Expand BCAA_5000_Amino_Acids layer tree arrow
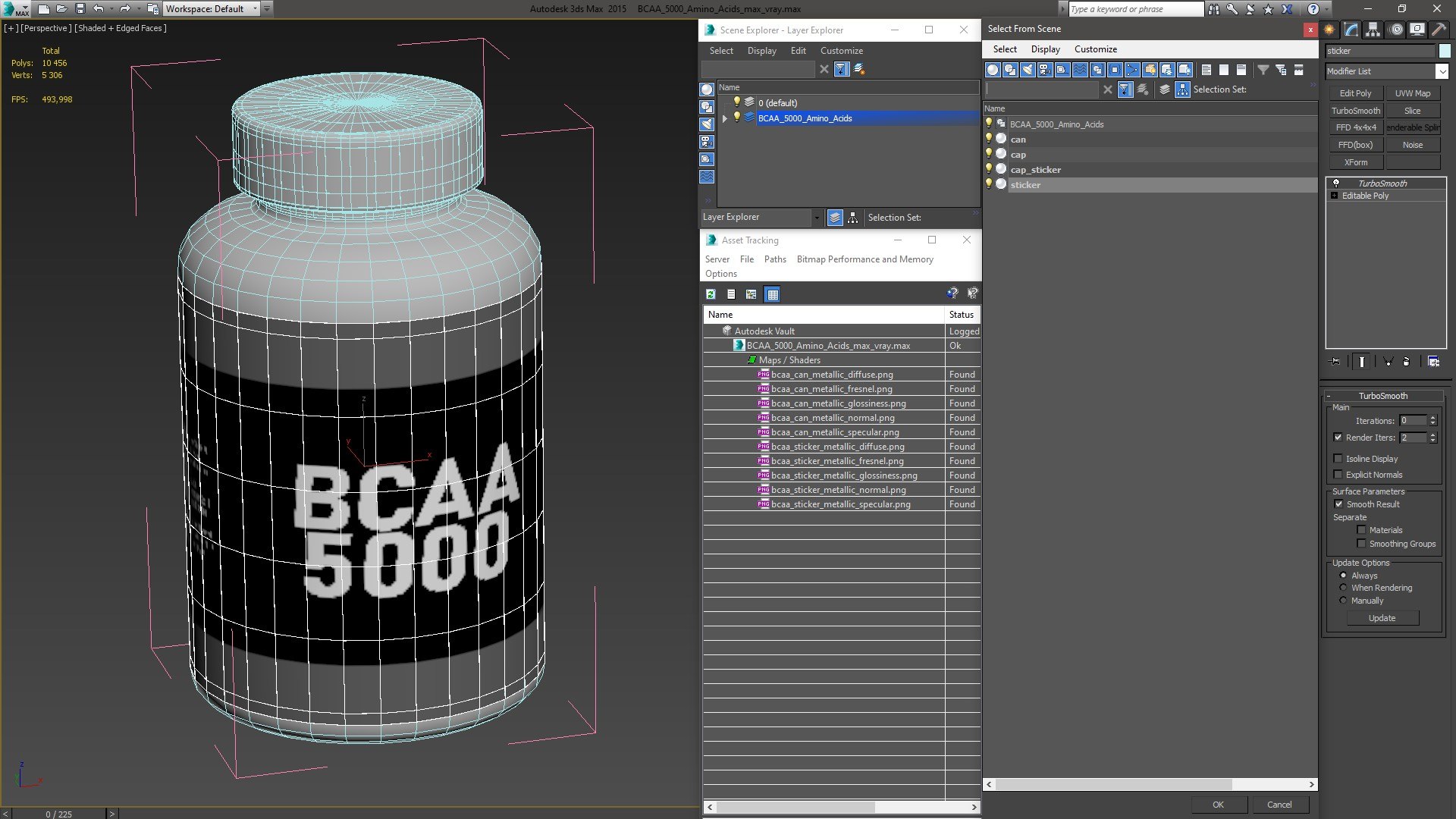Screen dimensions: 1456x819 pyautogui.click(x=725, y=118)
